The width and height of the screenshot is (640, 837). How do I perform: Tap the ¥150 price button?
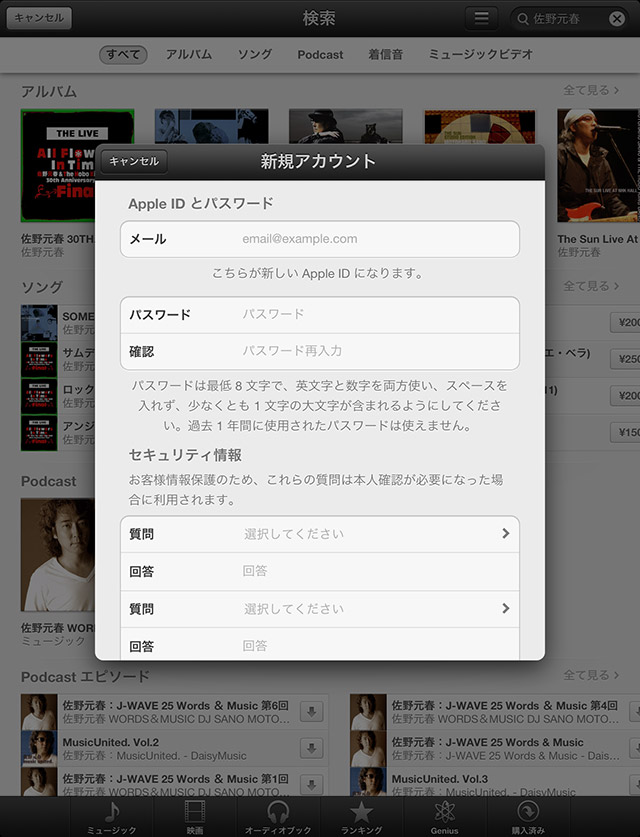click(626, 432)
